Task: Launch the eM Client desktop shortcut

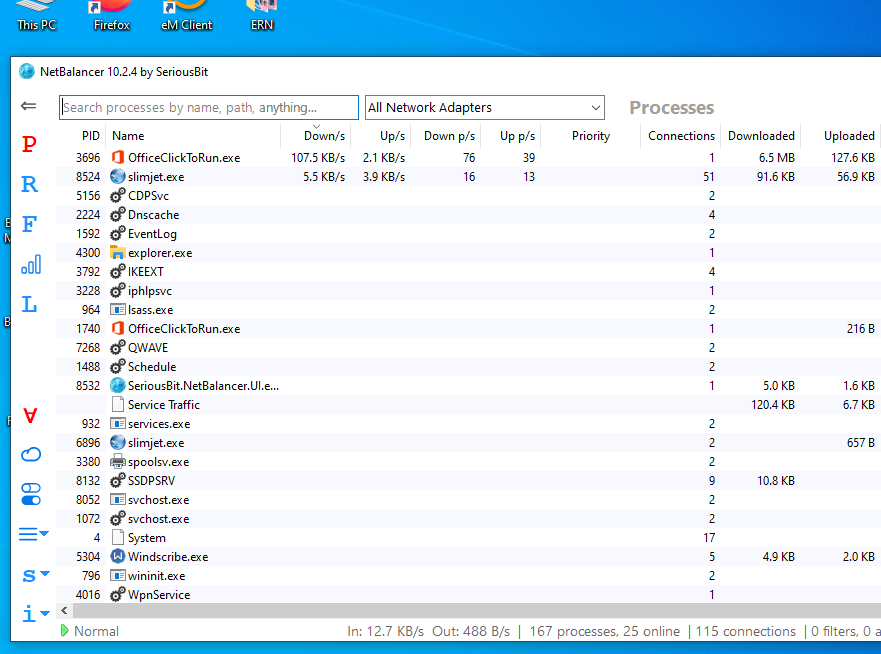Action: click(x=187, y=16)
